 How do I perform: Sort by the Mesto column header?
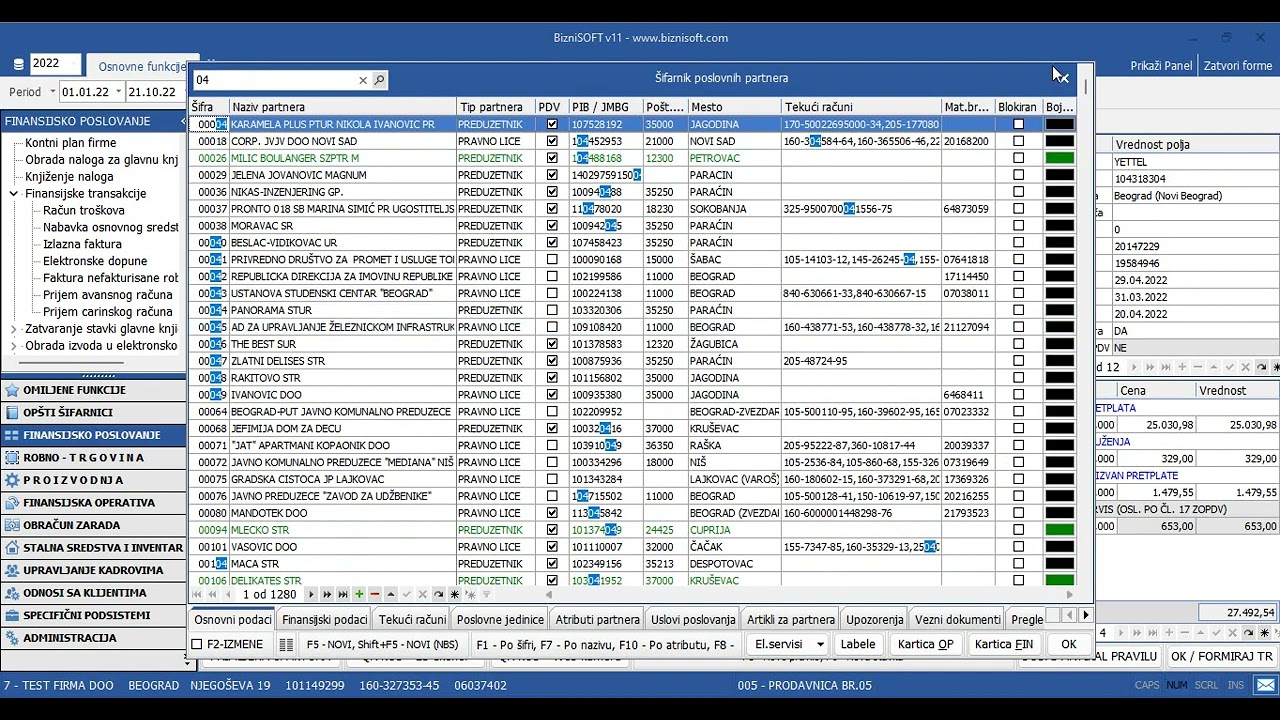point(734,107)
